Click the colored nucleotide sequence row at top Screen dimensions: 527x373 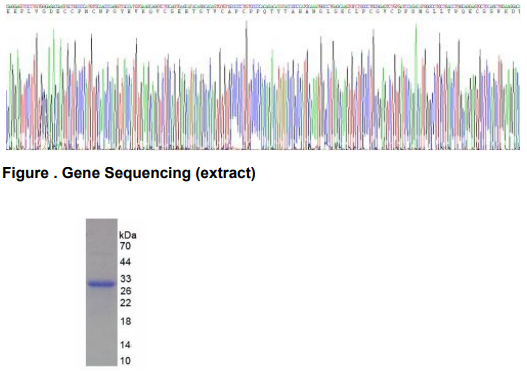pyautogui.click(x=263, y=6)
